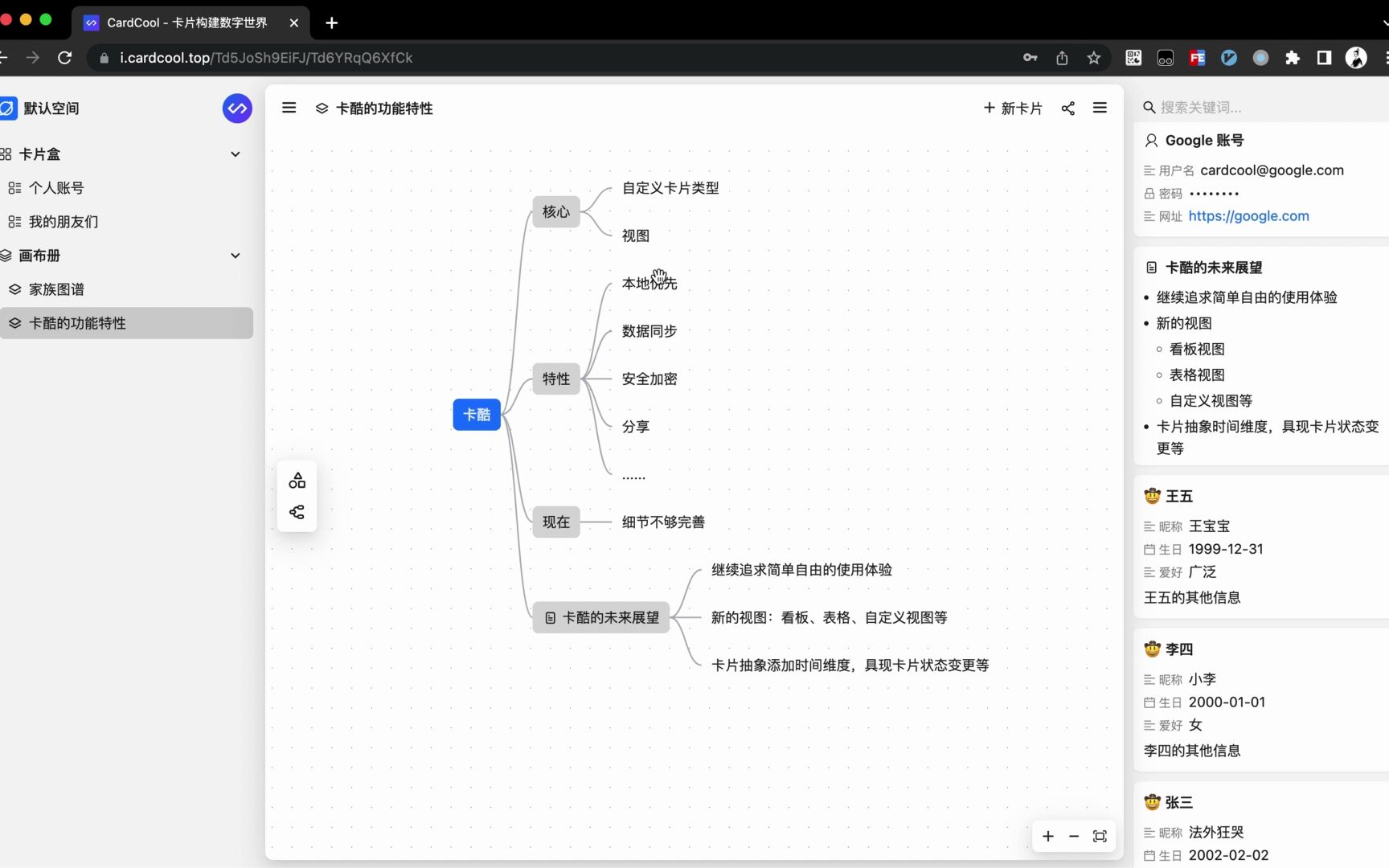Viewport: 1389px width, 868px height.
Task: Open the Chrome extensions puzzle icon
Action: point(1293,58)
